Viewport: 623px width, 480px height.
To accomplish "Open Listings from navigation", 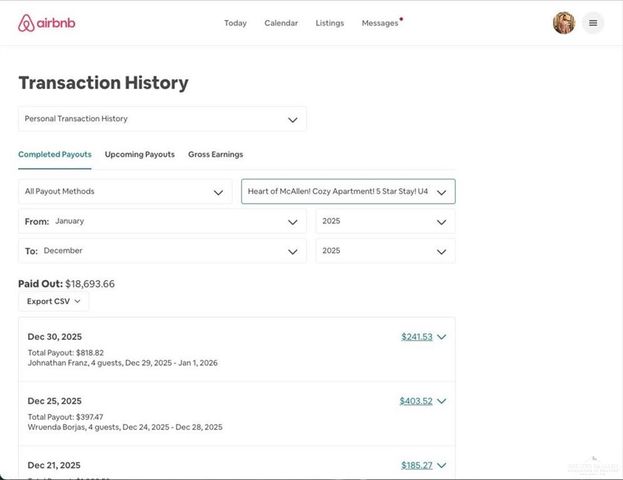I will (x=329, y=23).
